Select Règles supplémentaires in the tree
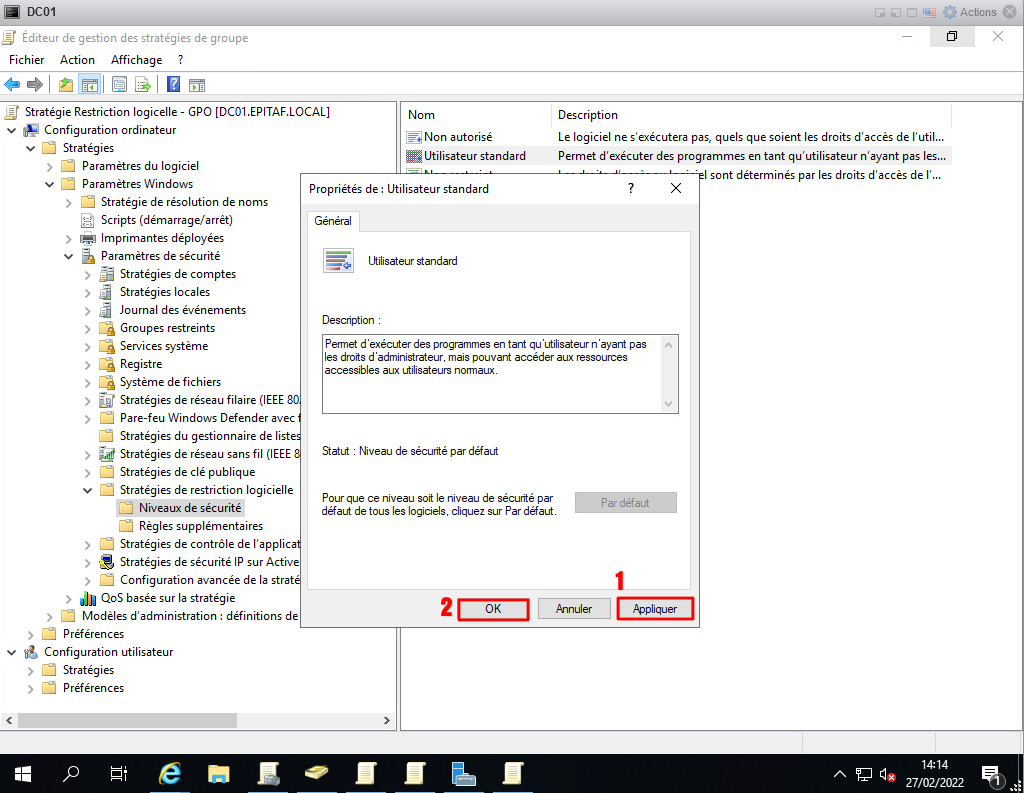The height and width of the screenshot is (793, 1024). (200, 526)
